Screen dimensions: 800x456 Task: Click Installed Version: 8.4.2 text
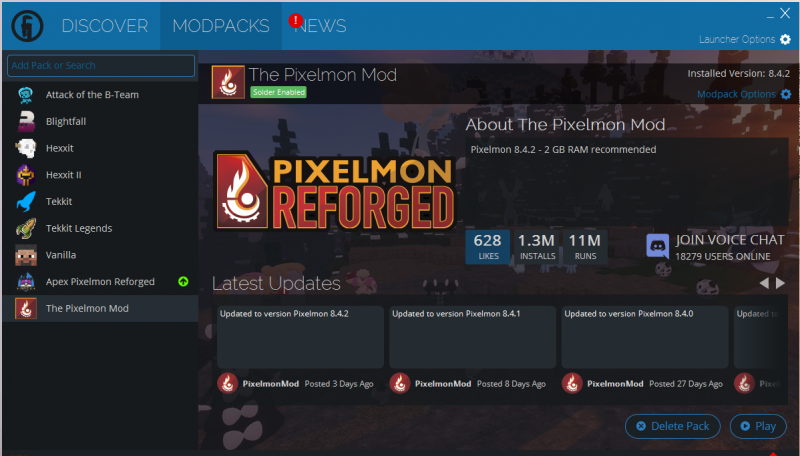click(738, 73)
